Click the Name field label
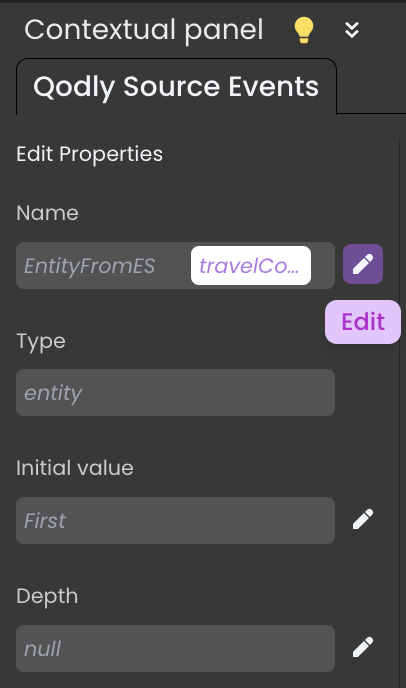 coord(47,213)
